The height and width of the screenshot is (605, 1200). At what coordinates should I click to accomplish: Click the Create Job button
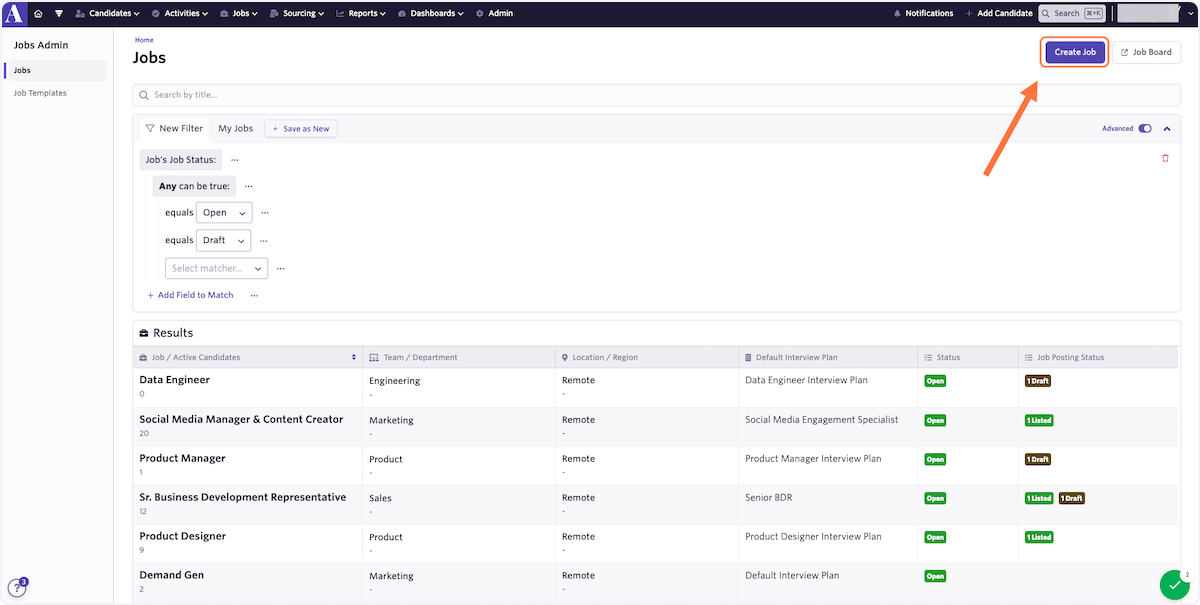click(x=1075, y=52)
